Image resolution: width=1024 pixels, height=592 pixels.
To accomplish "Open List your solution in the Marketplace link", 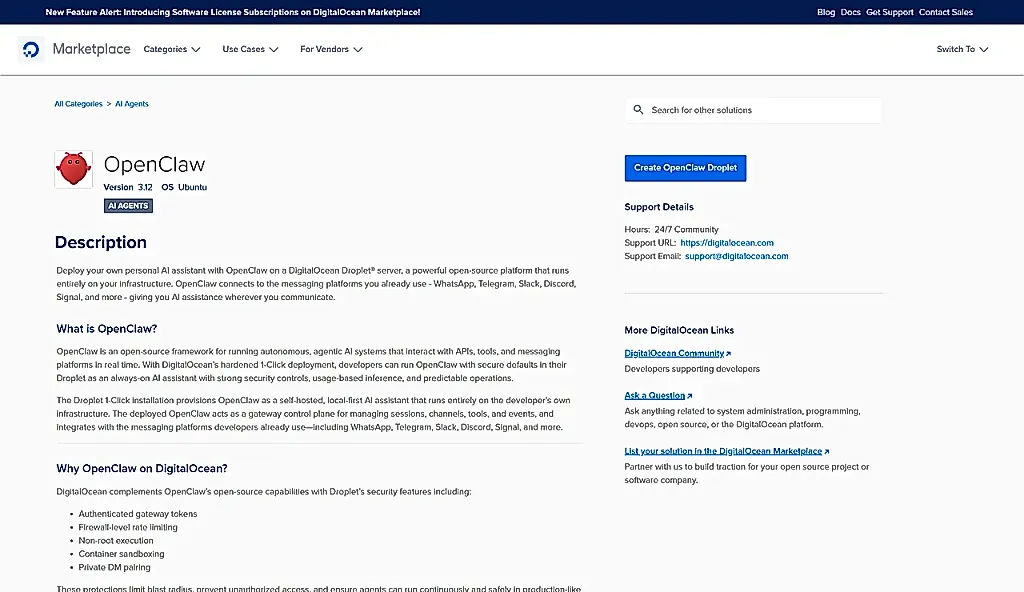I will (x=723, y=452).
